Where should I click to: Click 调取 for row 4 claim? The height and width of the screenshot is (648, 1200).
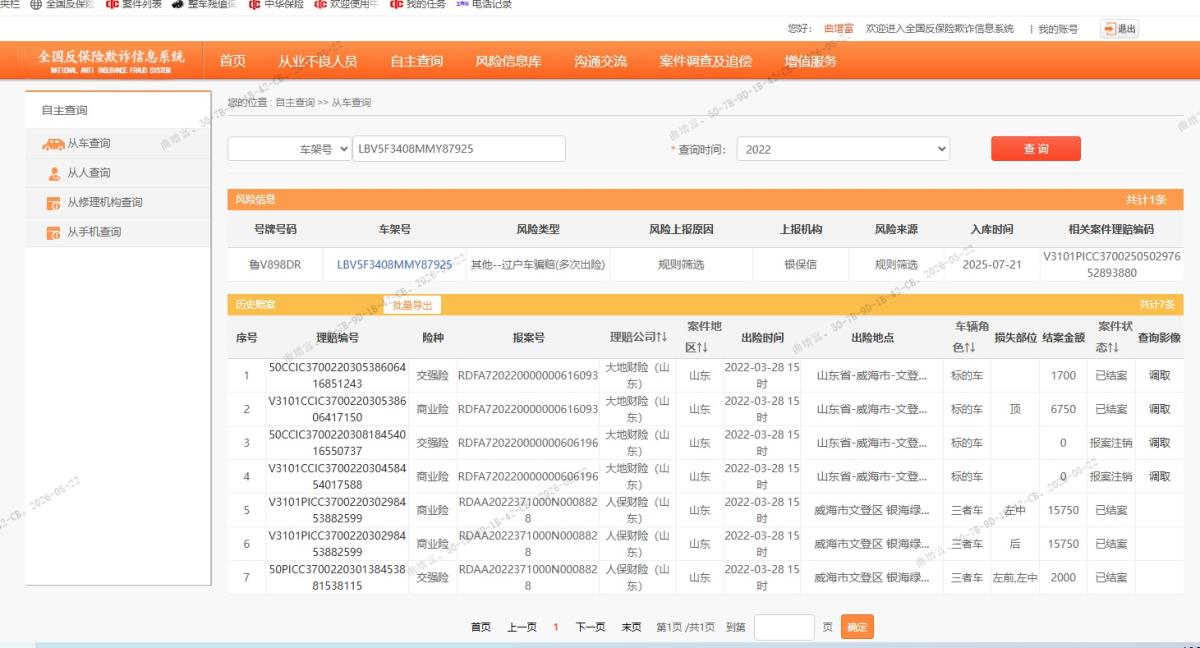coord(1159,477)
